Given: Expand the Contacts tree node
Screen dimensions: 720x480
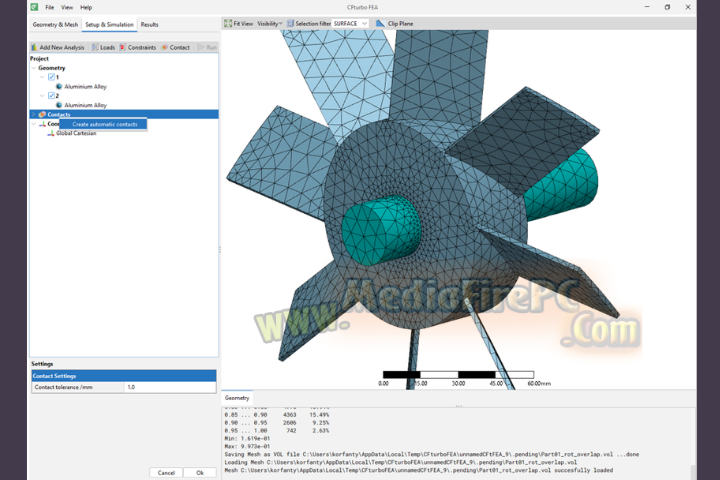Looking at the screenshot, I should click(x=34, y=114).
